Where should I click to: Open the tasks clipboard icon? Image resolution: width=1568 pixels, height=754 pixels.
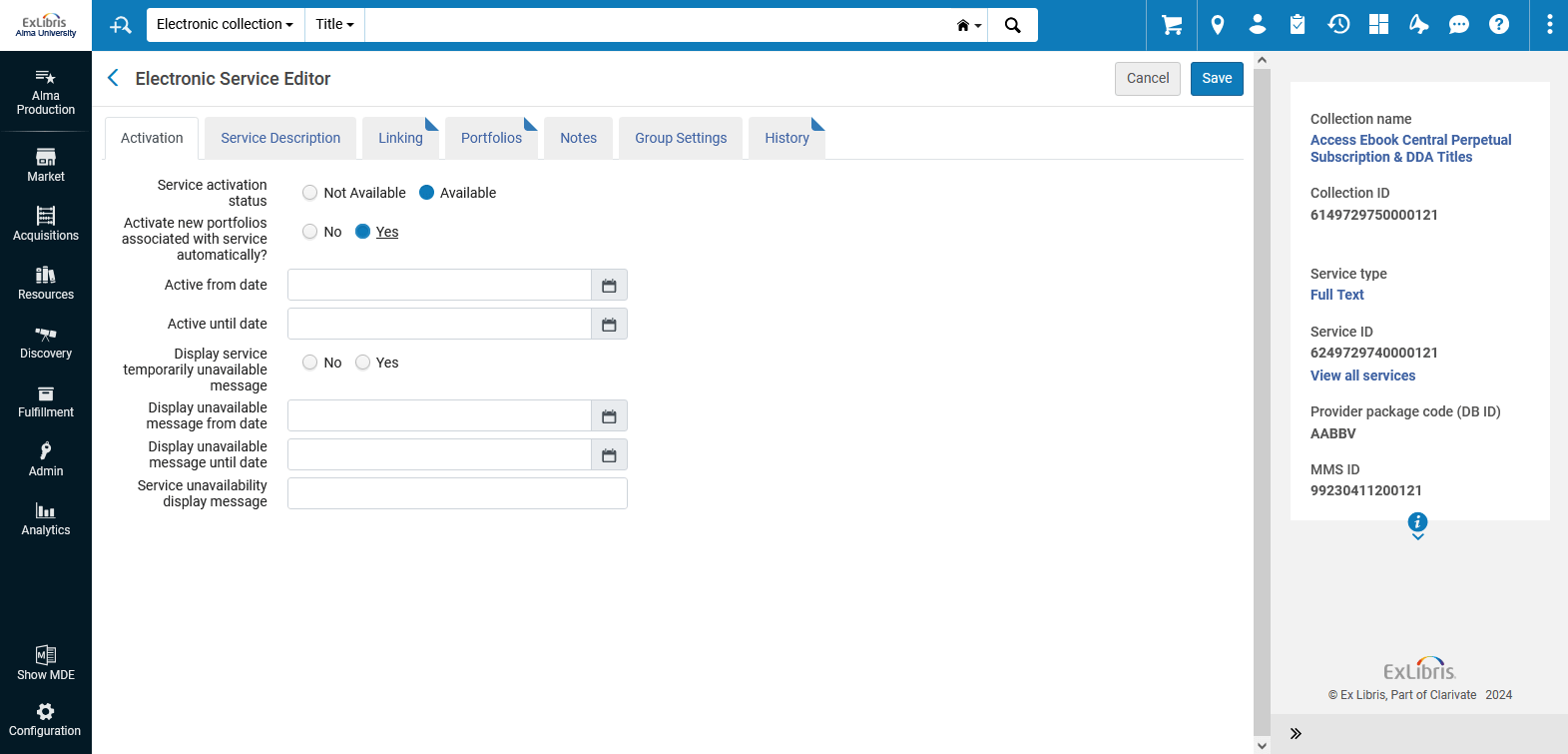tap(1298, 25)
